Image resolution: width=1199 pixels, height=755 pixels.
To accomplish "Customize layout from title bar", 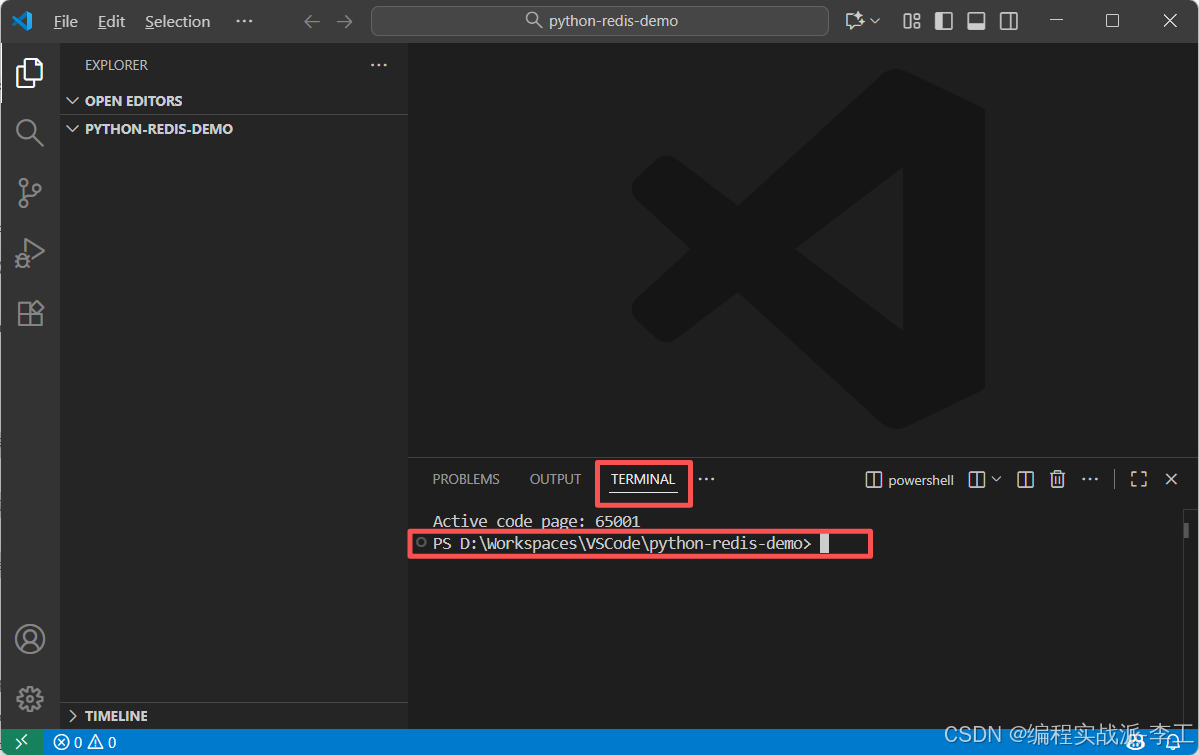I will 911,21.
